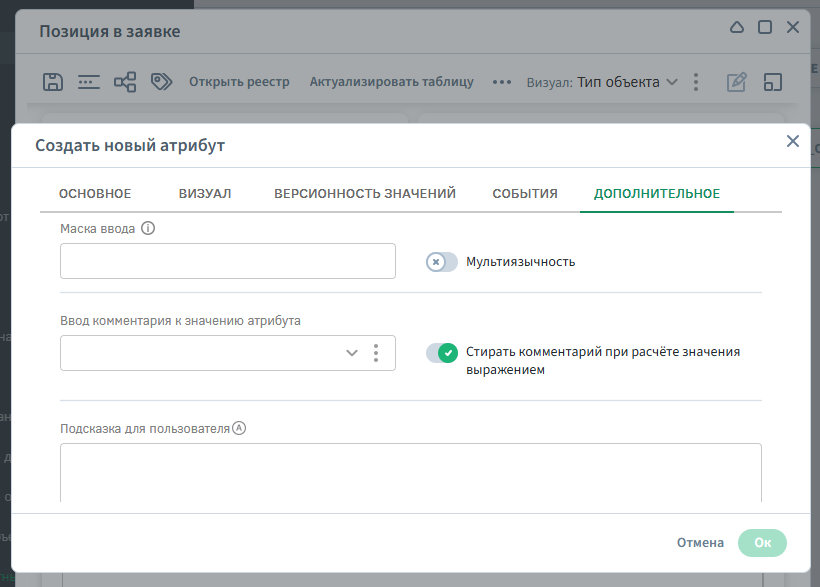Click the layout panel icon at toolbar right
820x587 pixels.
point(772,82)
